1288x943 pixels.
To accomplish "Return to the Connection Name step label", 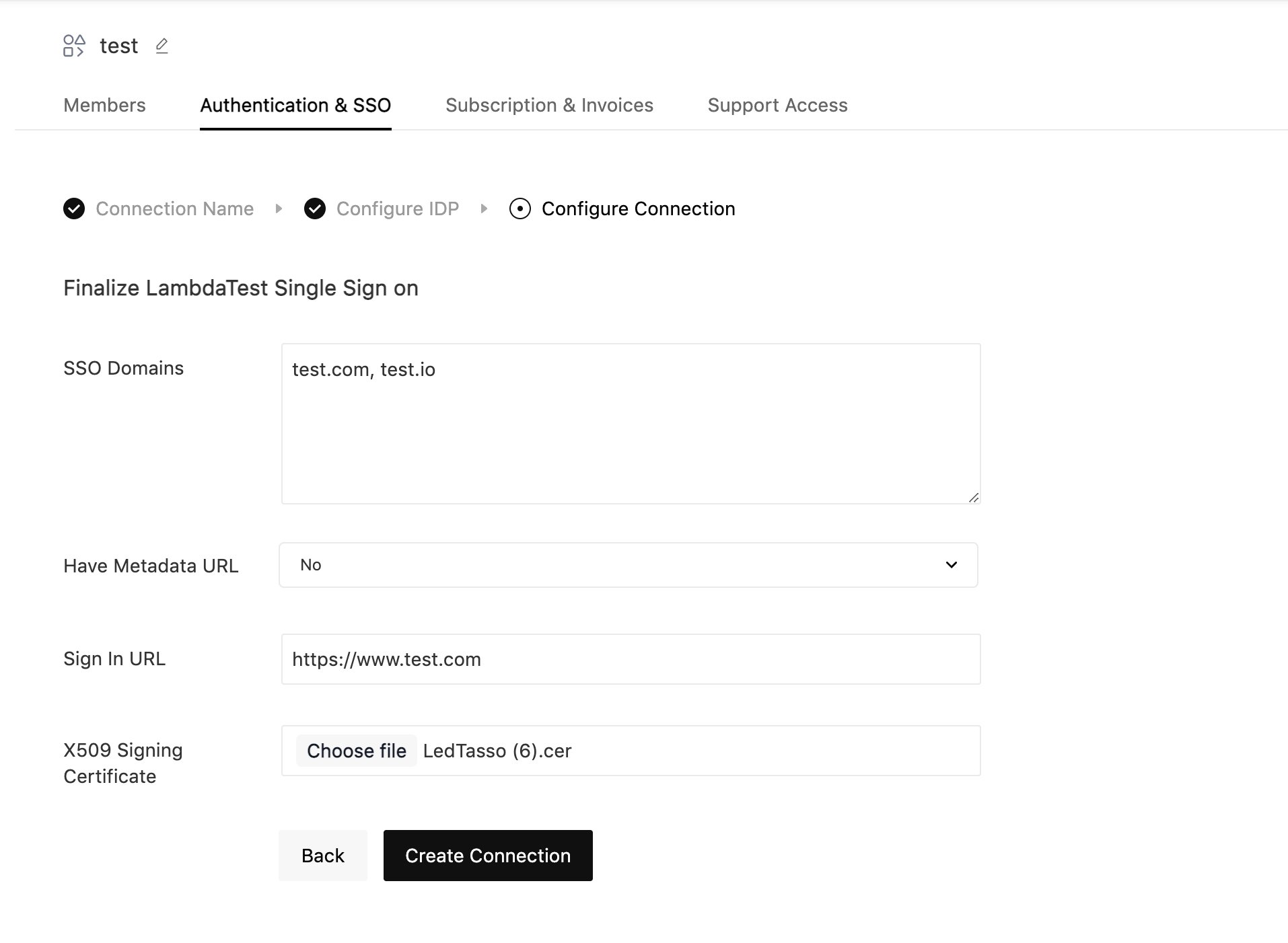I will tap(175, 209).
